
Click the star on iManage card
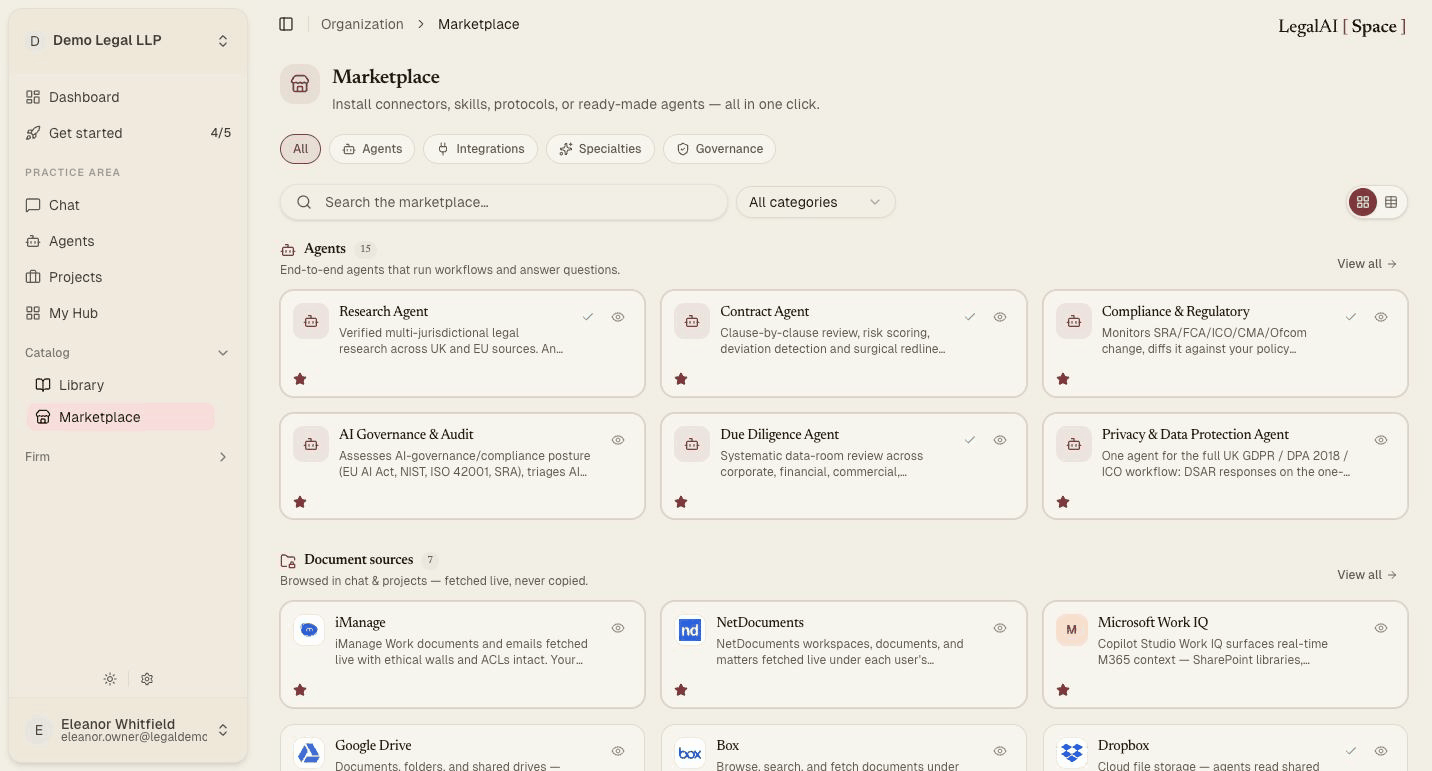300,690
